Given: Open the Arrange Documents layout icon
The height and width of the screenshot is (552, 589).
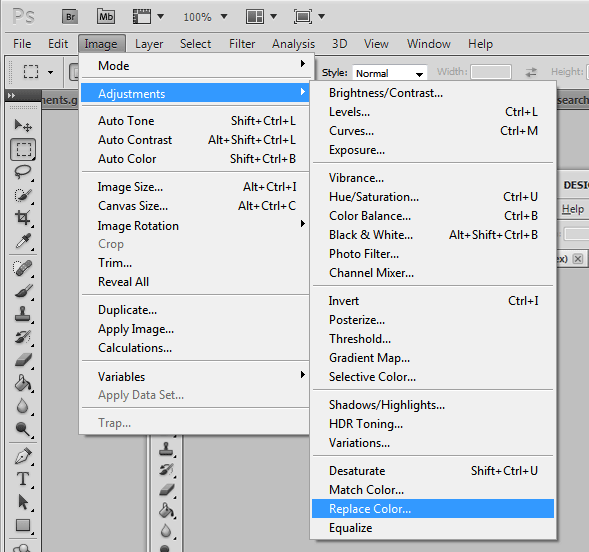Looking at the screenshot, I should tap(255, 17).
